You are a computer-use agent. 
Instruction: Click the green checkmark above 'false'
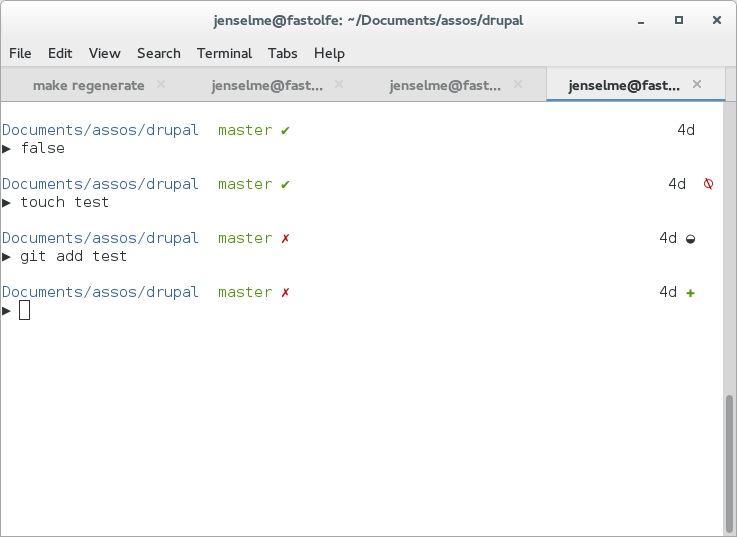(x=285, y=130)
